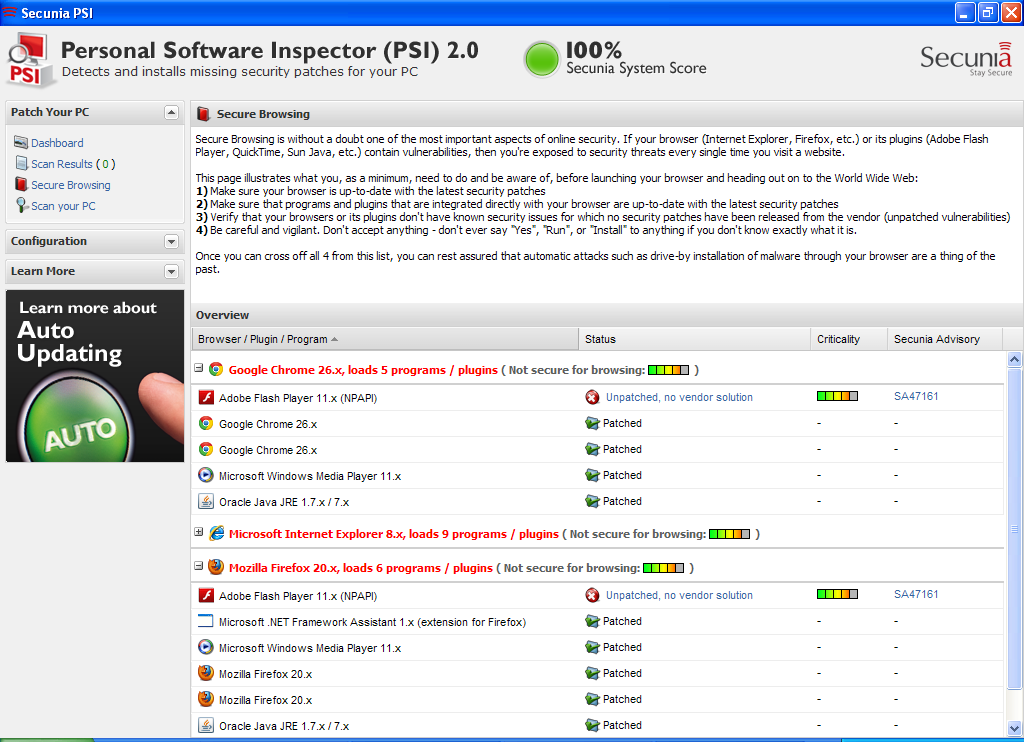Viewport: 1024px width, 742px height.
Task: Click the Dashboard icon in the sidebar
Action: (x=21, y=142)
